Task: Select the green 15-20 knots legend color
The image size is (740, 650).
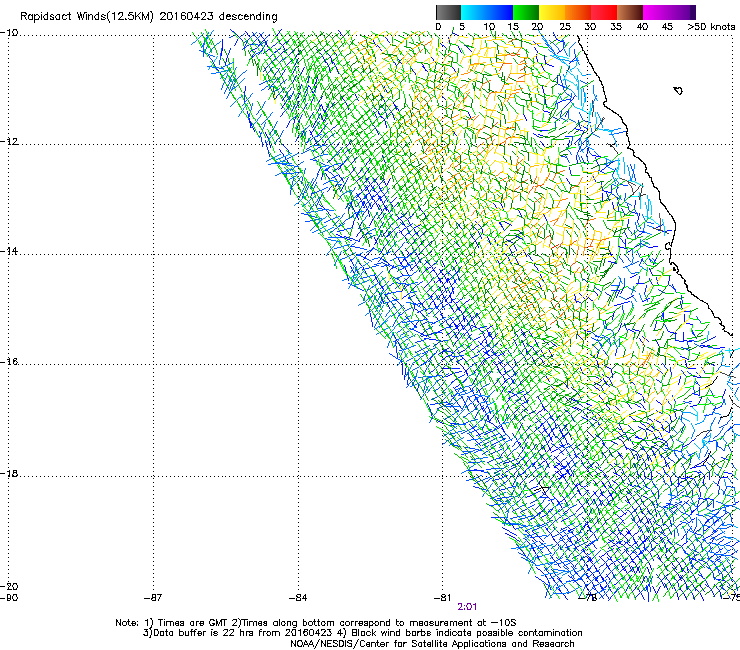Action: (x=526, y=12)
